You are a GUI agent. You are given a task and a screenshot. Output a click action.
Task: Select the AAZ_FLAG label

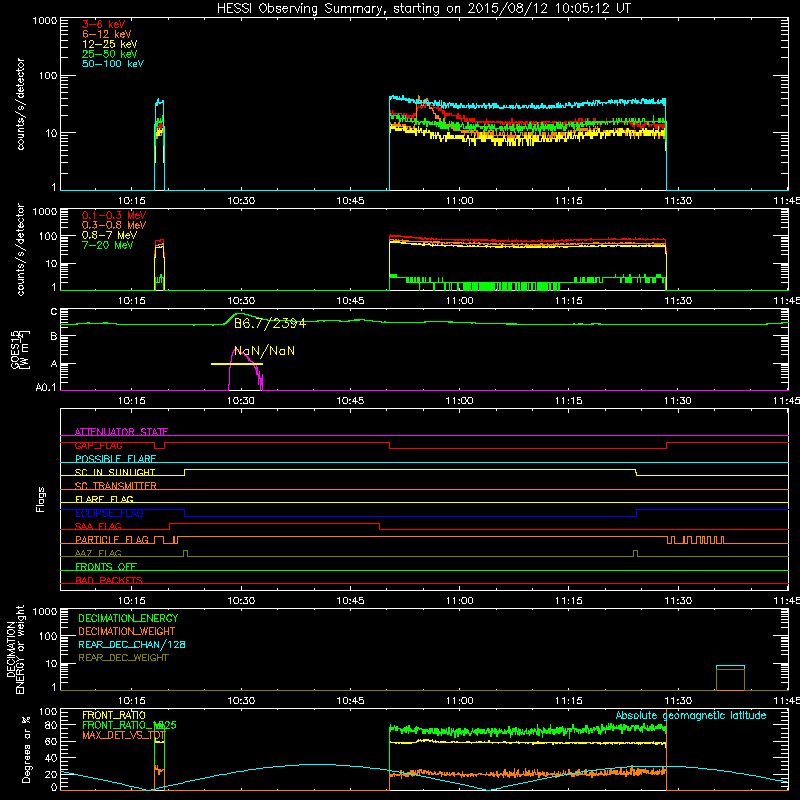tap(98, 553)
